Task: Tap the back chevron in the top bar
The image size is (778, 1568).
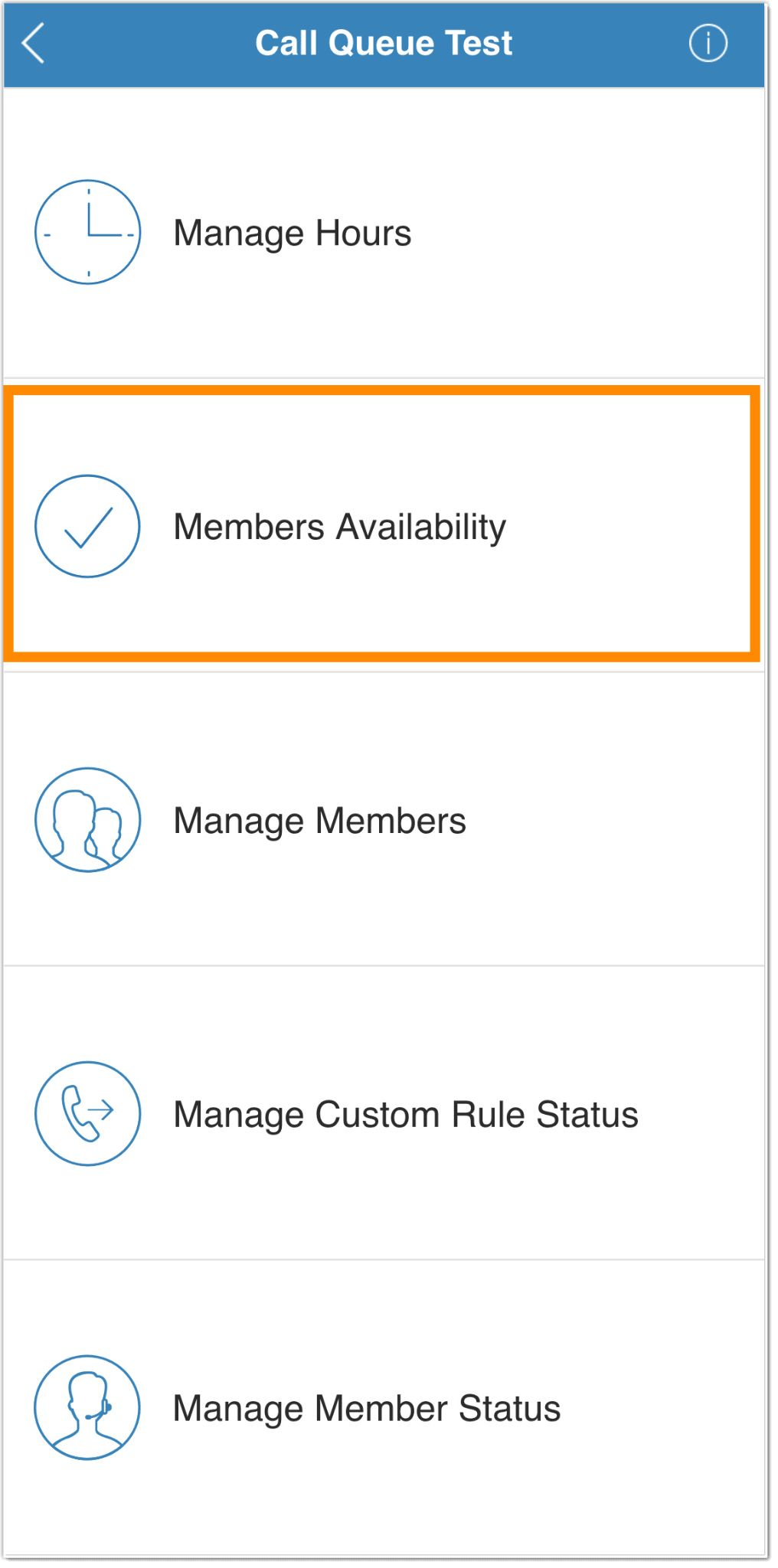Action: 34,43
